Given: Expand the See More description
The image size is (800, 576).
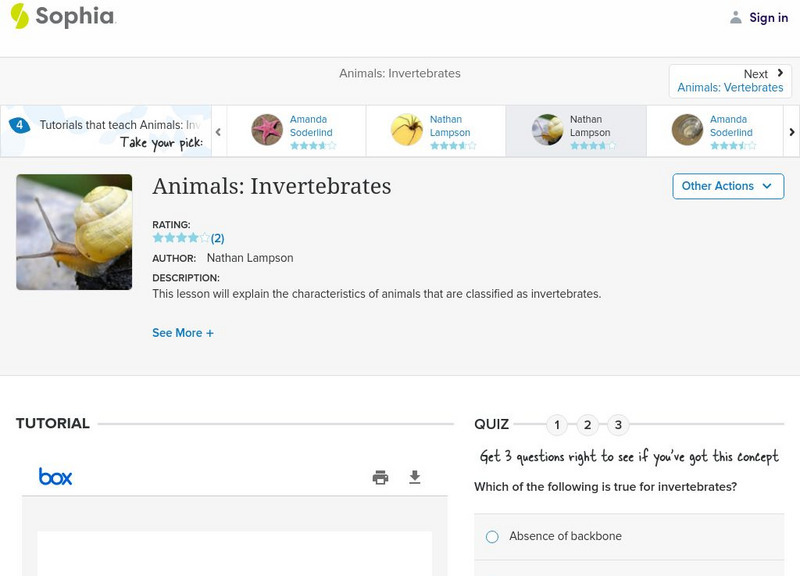Looking at the screenshot, I should (x=183, y=332).
